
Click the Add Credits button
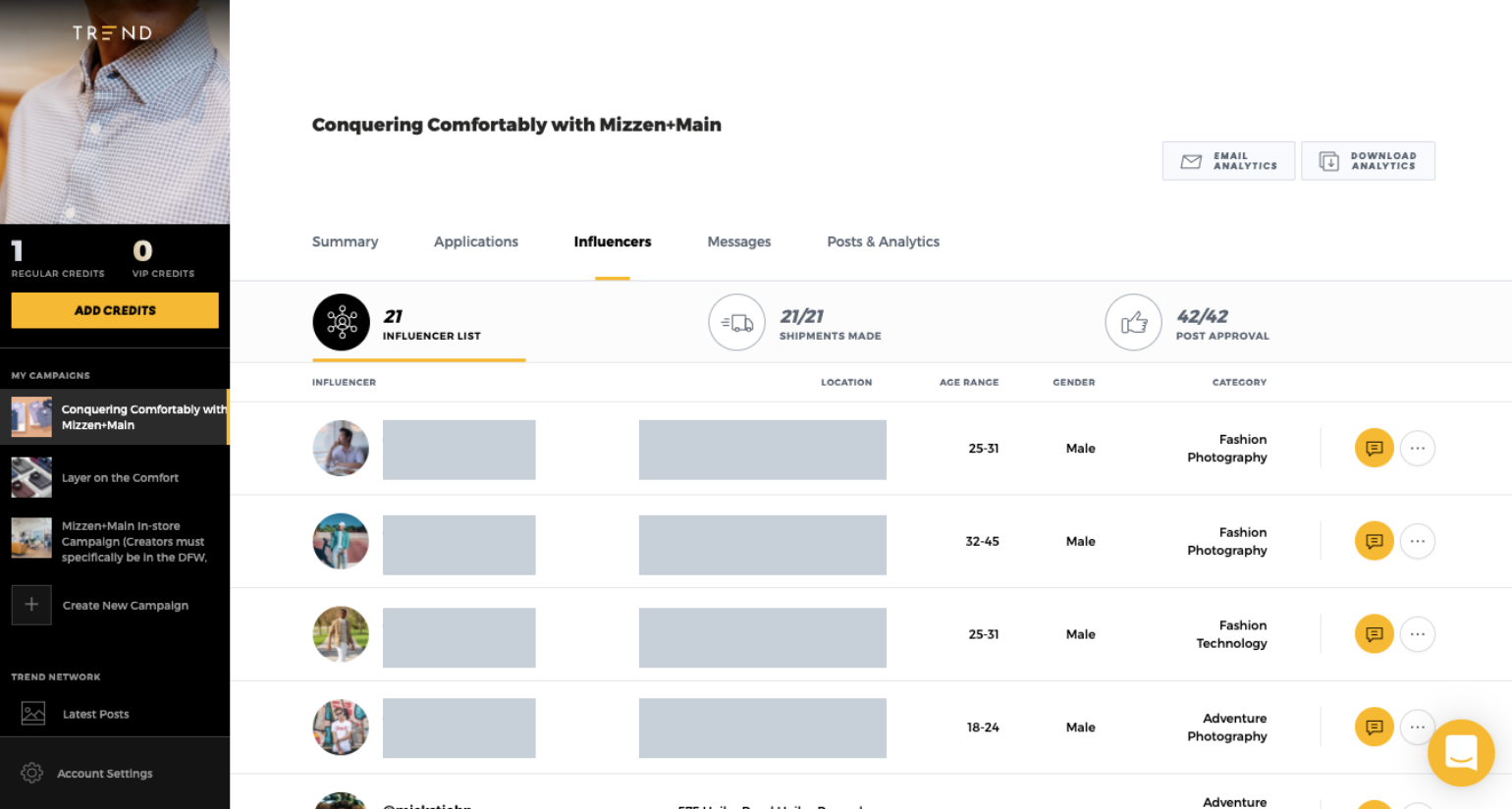point(115,310)
